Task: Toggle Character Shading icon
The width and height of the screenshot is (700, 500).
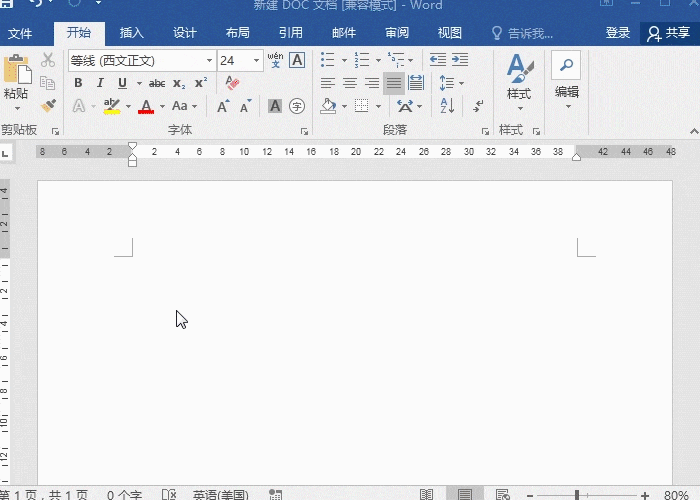Action: tap(275, 106)
